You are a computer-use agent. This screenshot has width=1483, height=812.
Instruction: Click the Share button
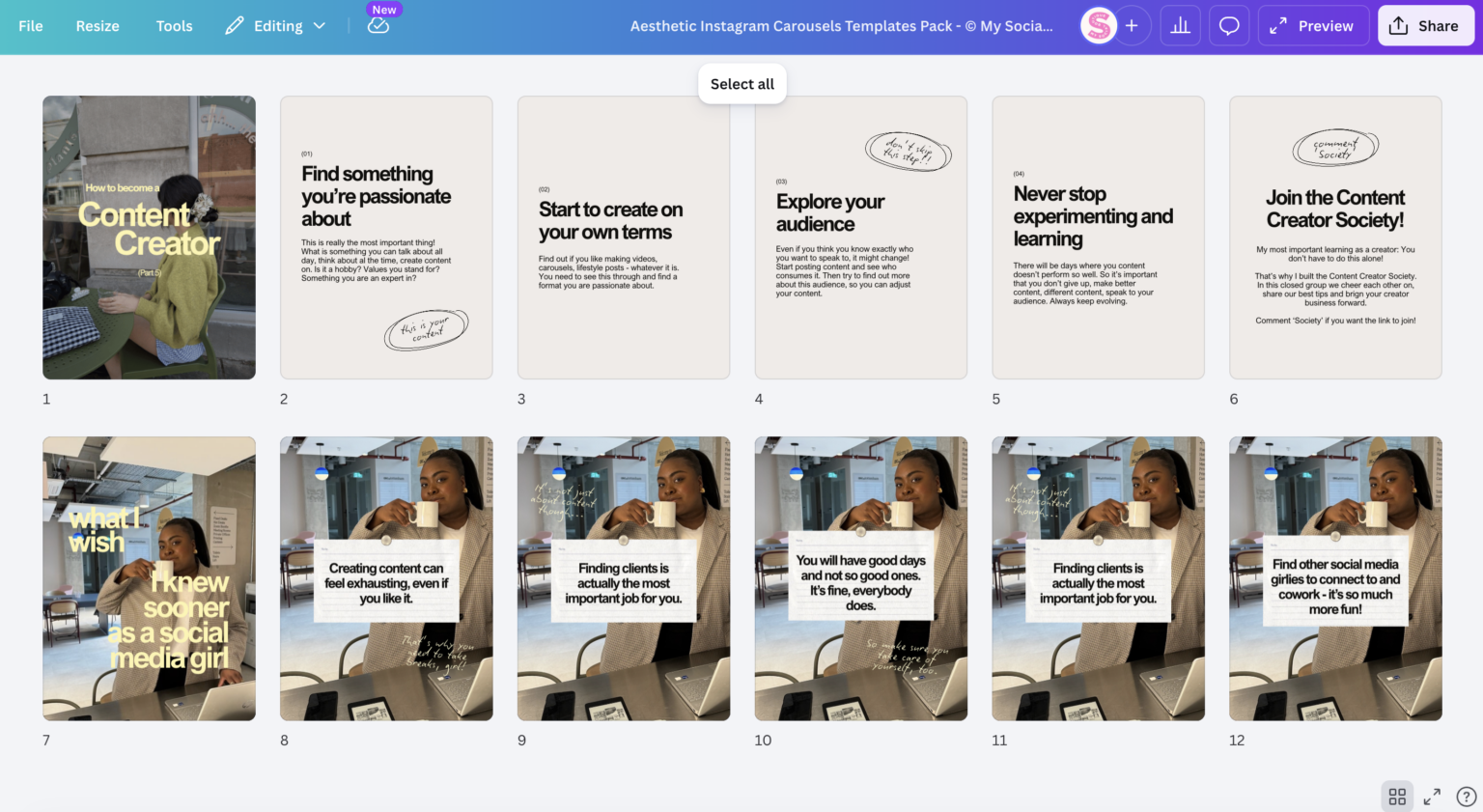[x=1426, y=25]
